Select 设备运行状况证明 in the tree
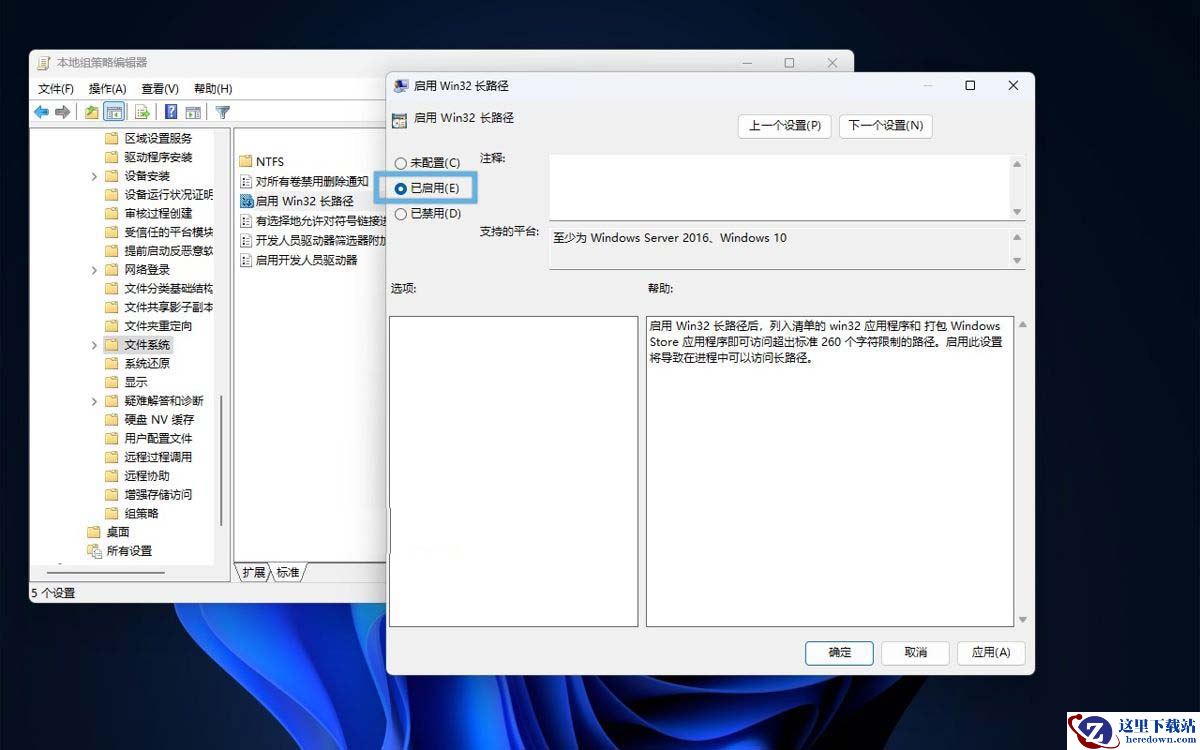This screenshot has width=1200, height=750. (168, 195)
